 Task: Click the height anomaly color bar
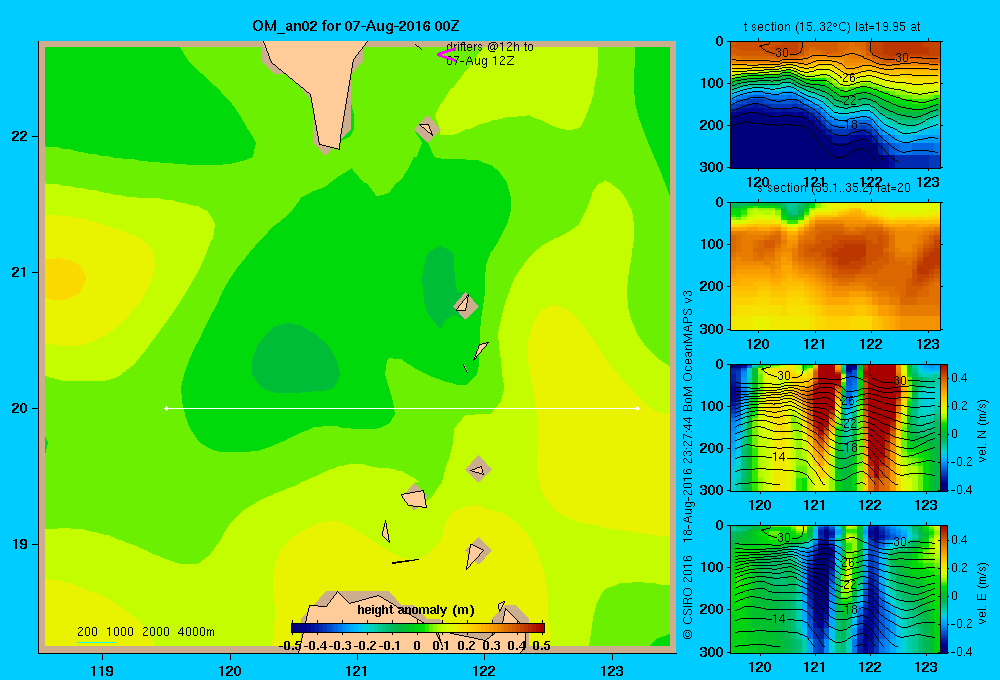(418, 628)
